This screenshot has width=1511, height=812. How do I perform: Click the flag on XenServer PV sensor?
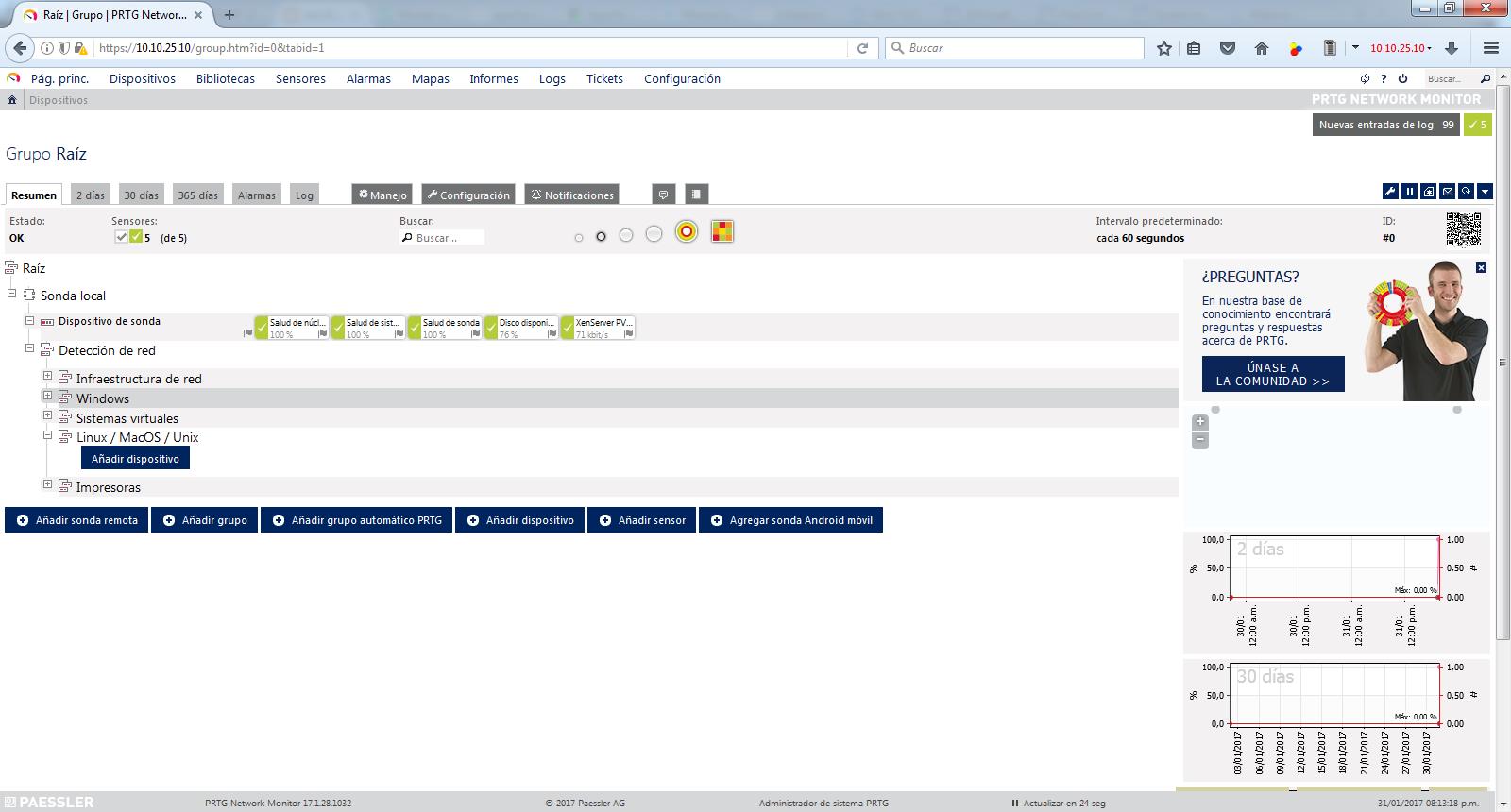[x=628, y=334]
